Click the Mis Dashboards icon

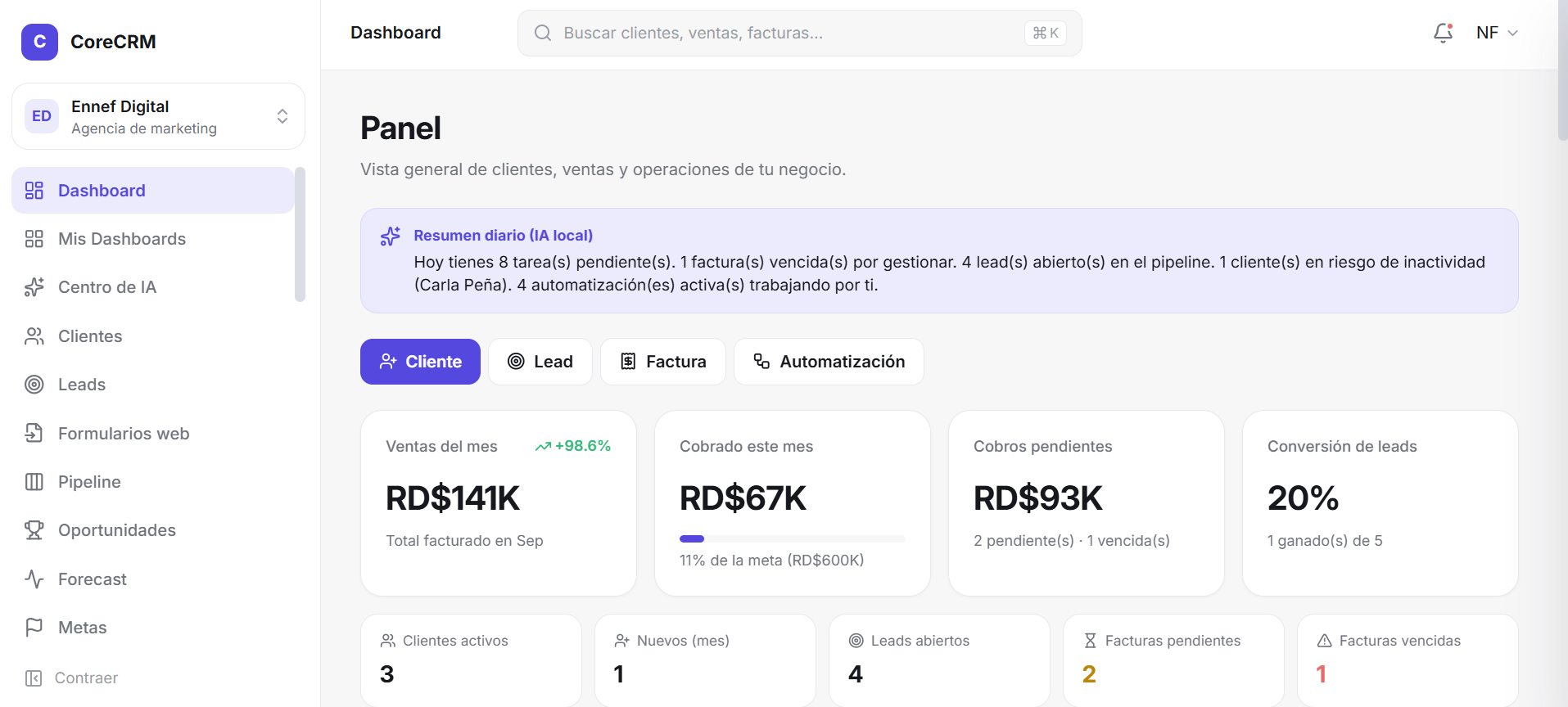pos(34,239)
